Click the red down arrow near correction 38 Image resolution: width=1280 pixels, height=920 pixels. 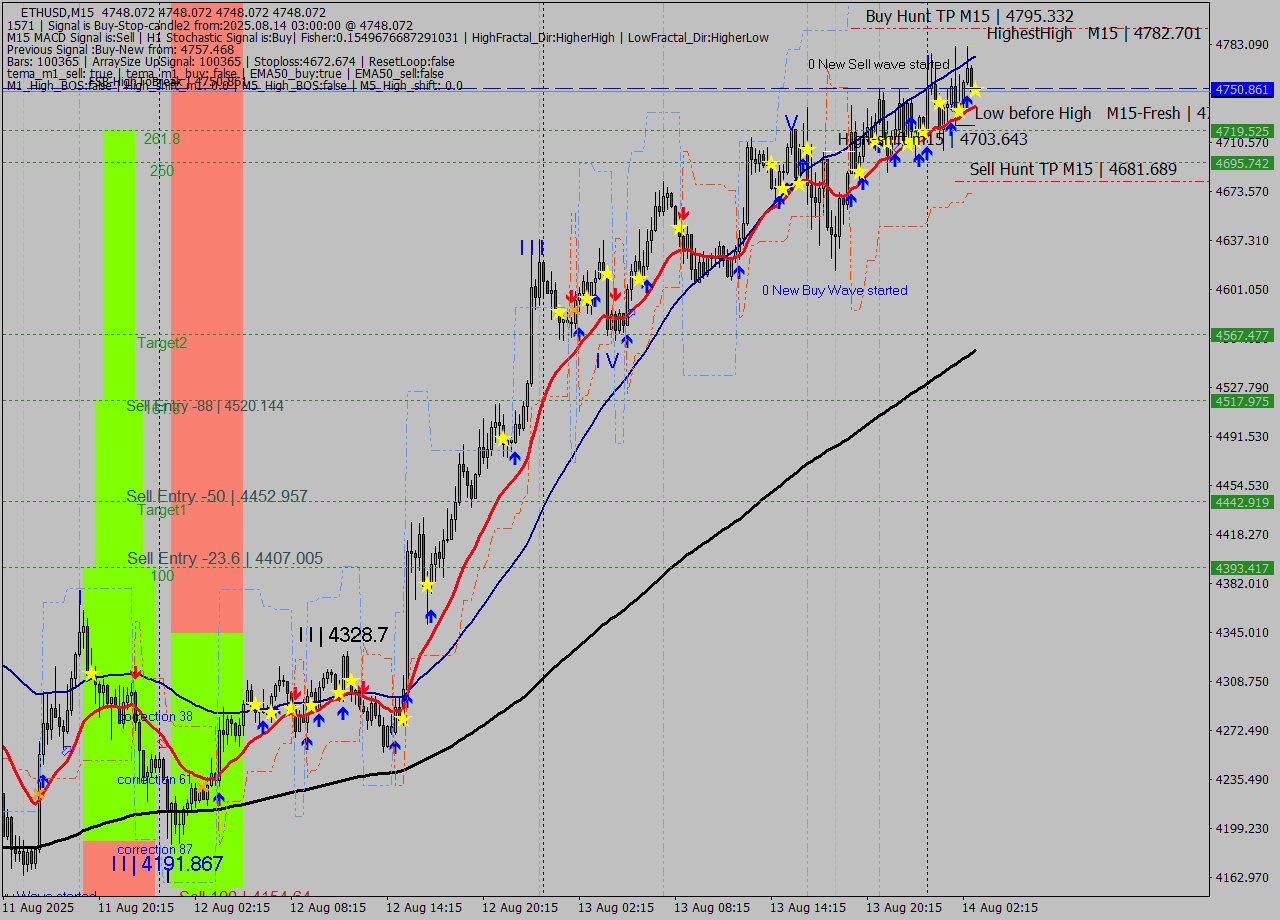pos(135,673)
